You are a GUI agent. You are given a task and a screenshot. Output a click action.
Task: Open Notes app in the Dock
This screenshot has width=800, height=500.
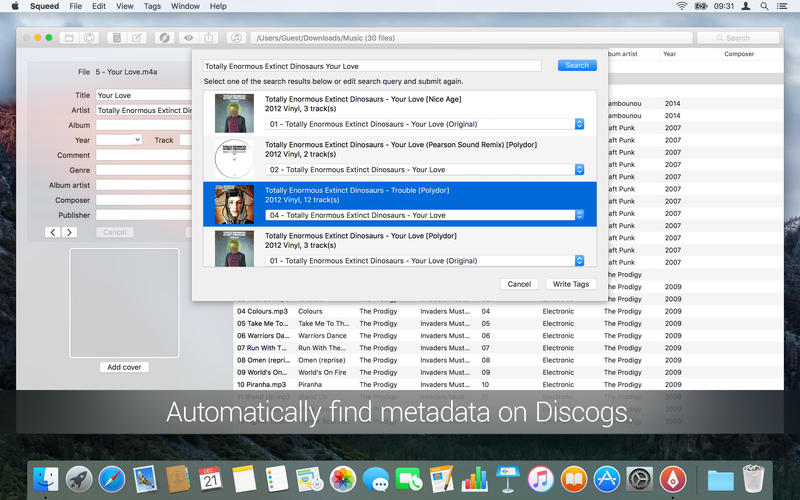(x=244, y=480)
